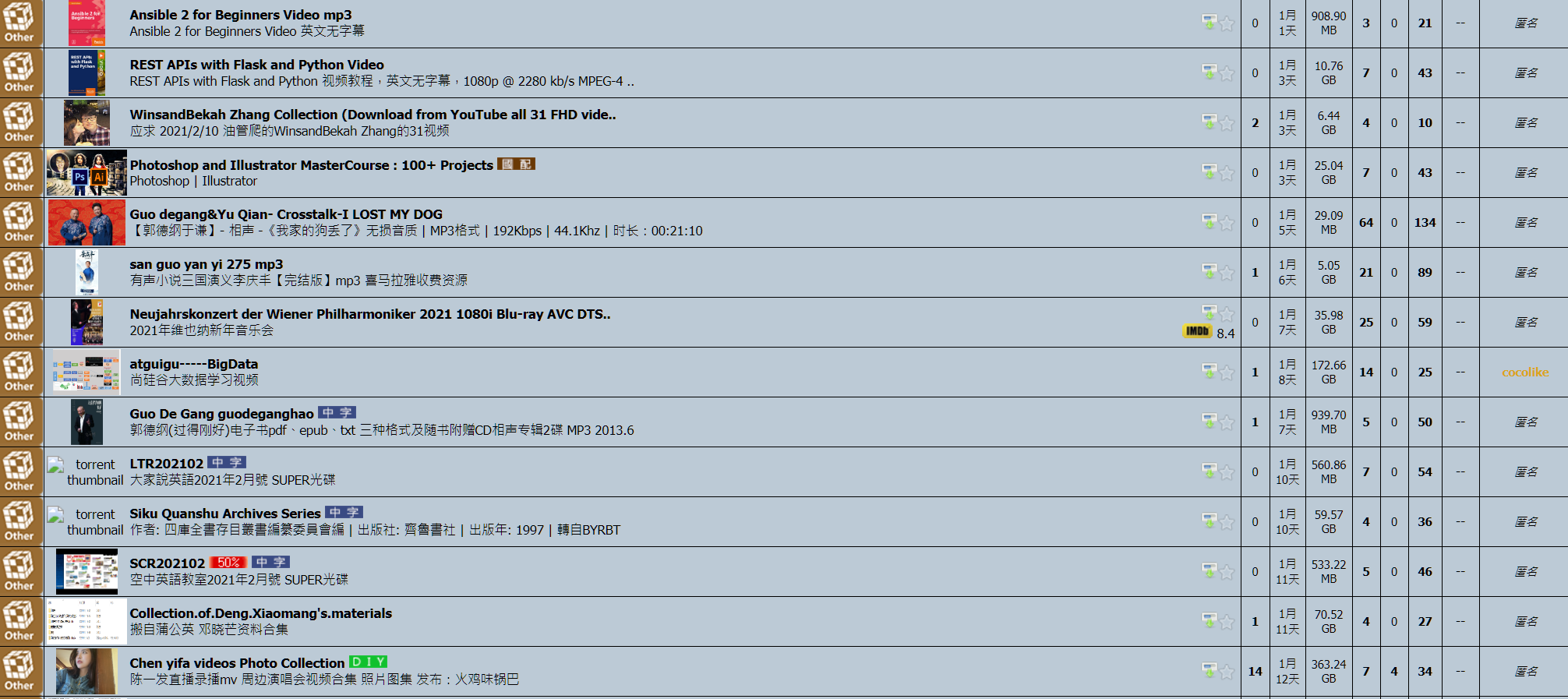Open Photoshop and Illustrator MasterCourse link
The image size is (1568, 699).
(311, 165)
